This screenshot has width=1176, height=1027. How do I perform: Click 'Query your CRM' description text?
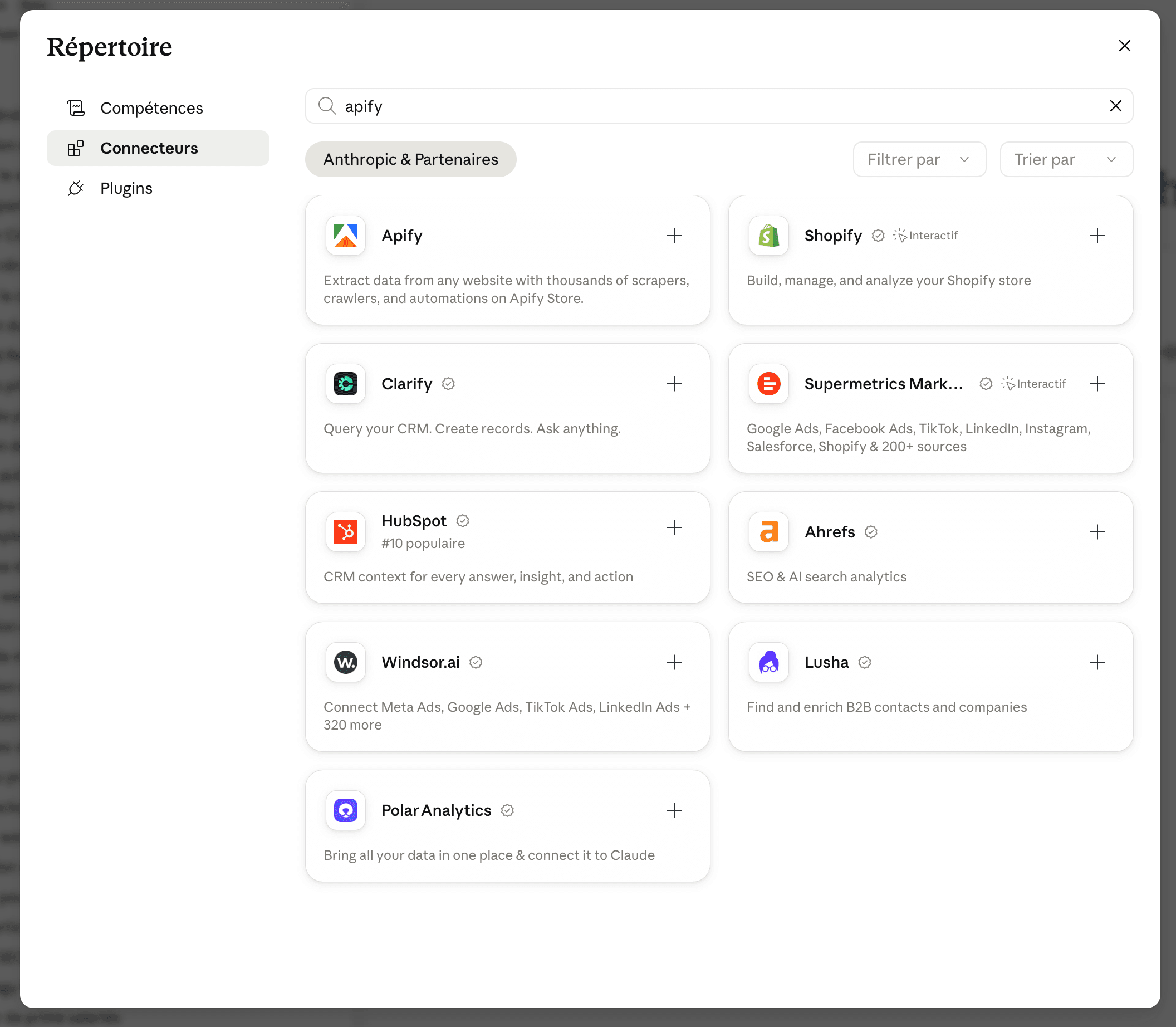pos(472,429)
